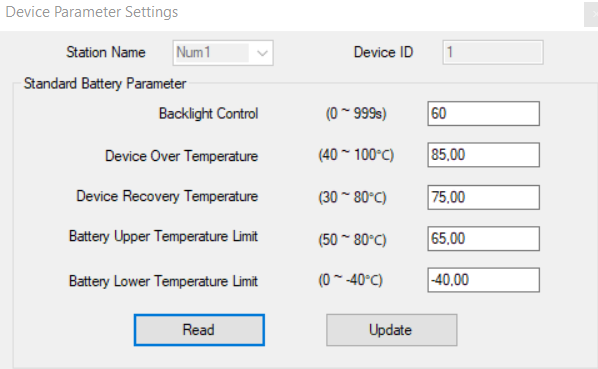Image resolution: width=598 pixels, height=369 pixels.
Task: Click the (0 ~ -40°C) range hint
Action: (x=350, y=280)
